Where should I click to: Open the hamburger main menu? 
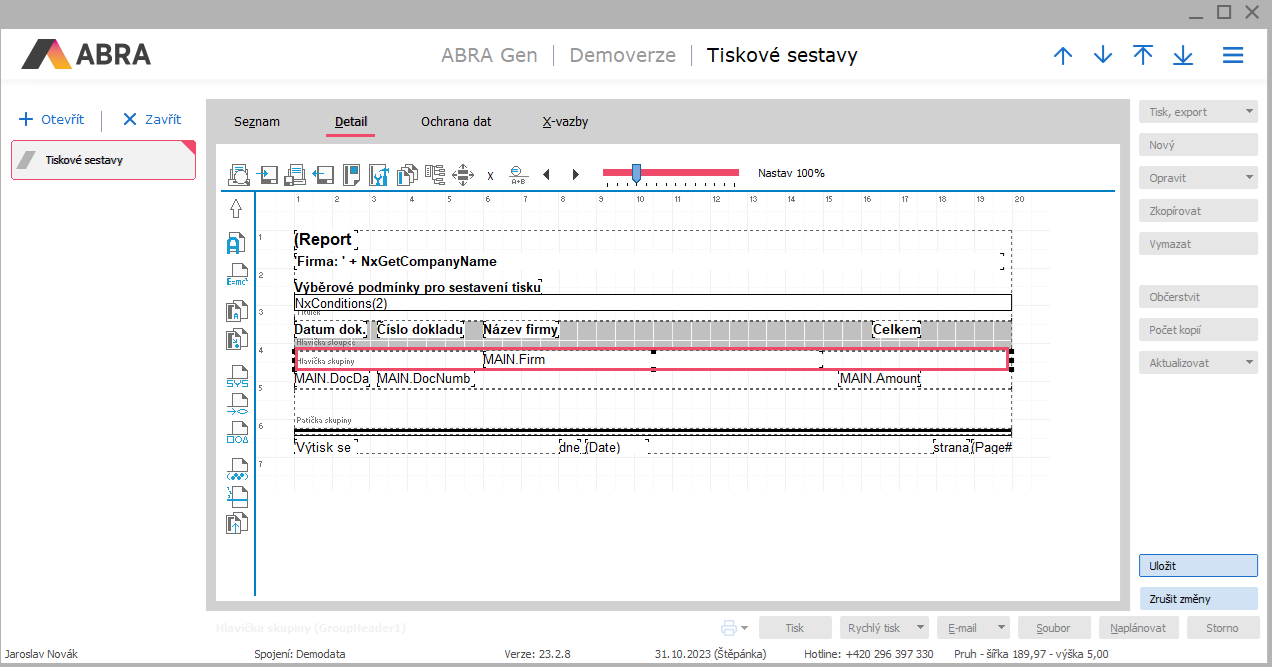click(x=1233, y=56)
